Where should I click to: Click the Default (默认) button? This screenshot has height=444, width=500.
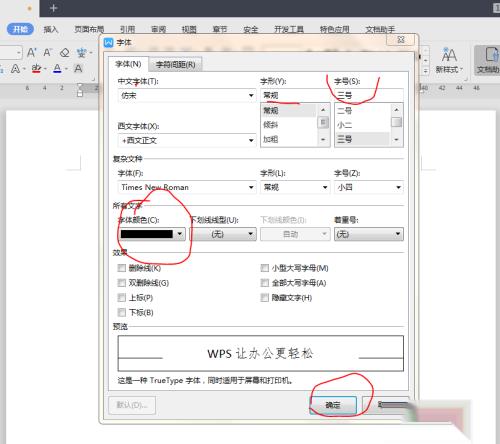(132, 405)
